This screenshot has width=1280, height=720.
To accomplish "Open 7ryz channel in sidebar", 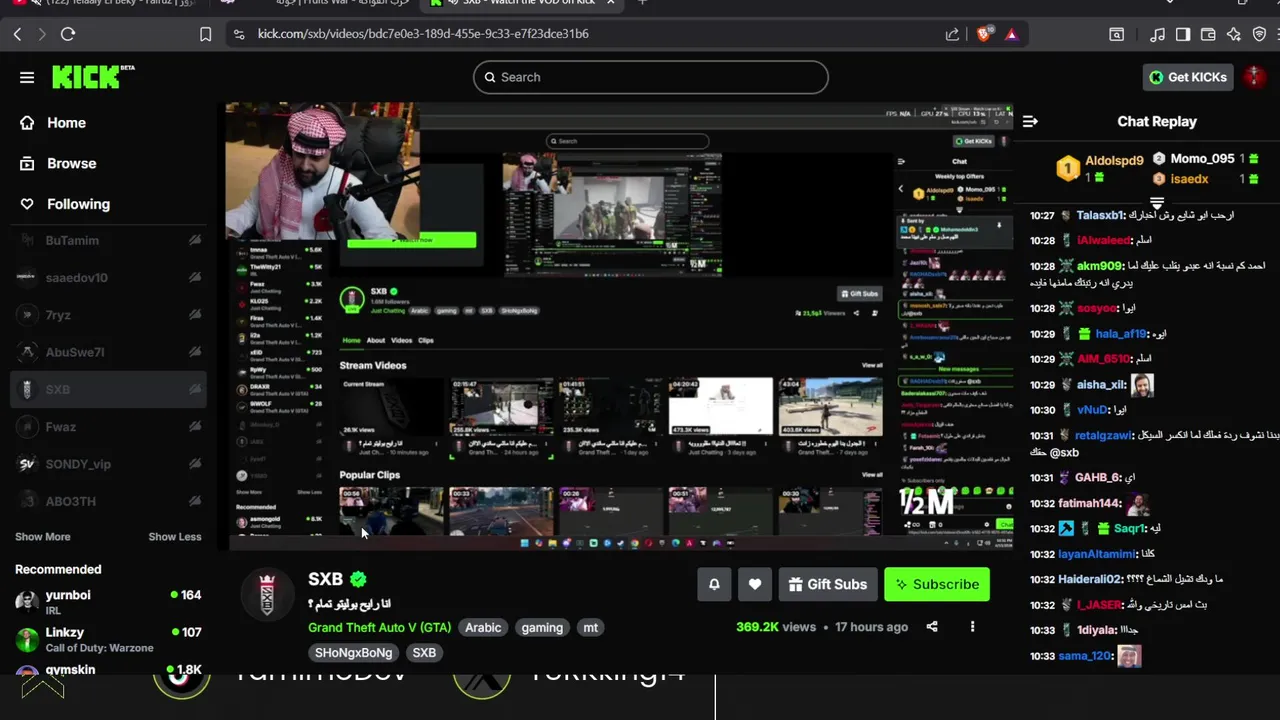I will 108,315.
